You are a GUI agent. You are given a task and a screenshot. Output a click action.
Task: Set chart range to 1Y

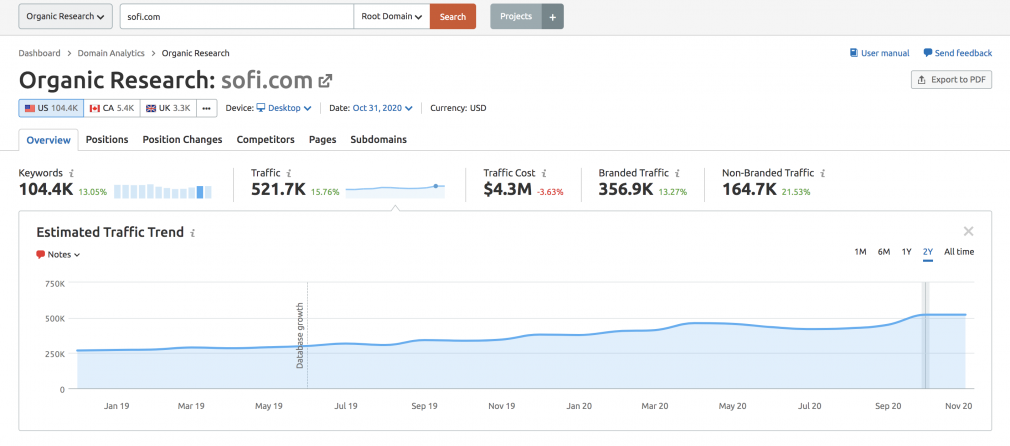906,252
